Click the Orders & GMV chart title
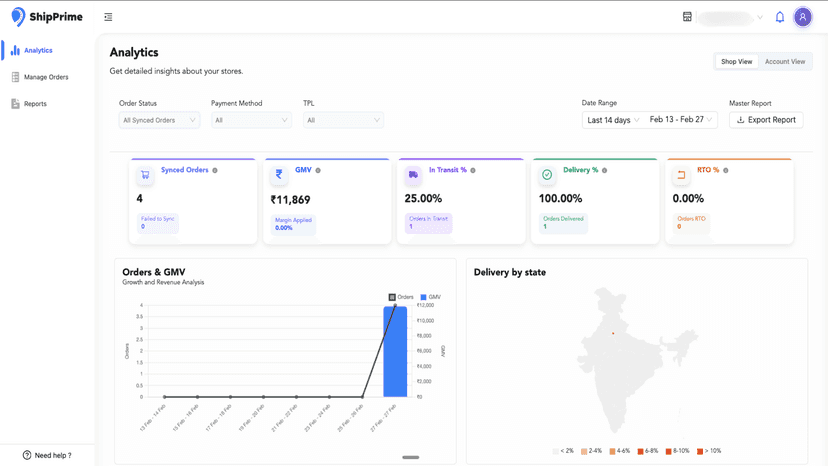Screen dimensions: 828x466 pos(154,272)
